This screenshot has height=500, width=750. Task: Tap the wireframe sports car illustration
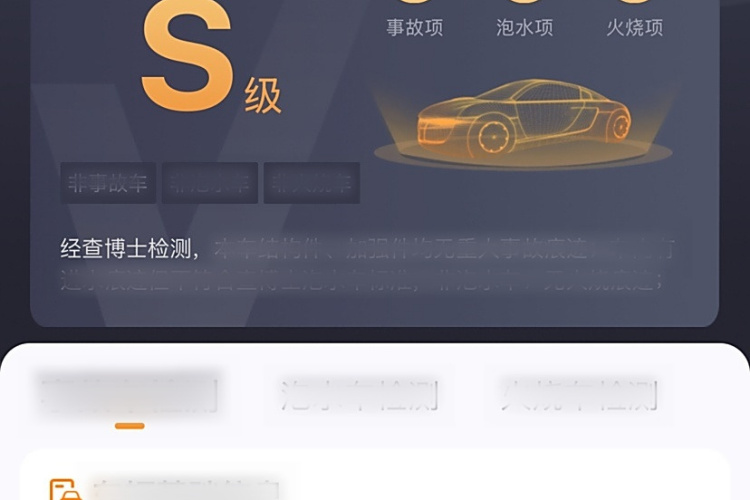pos(524,119)
